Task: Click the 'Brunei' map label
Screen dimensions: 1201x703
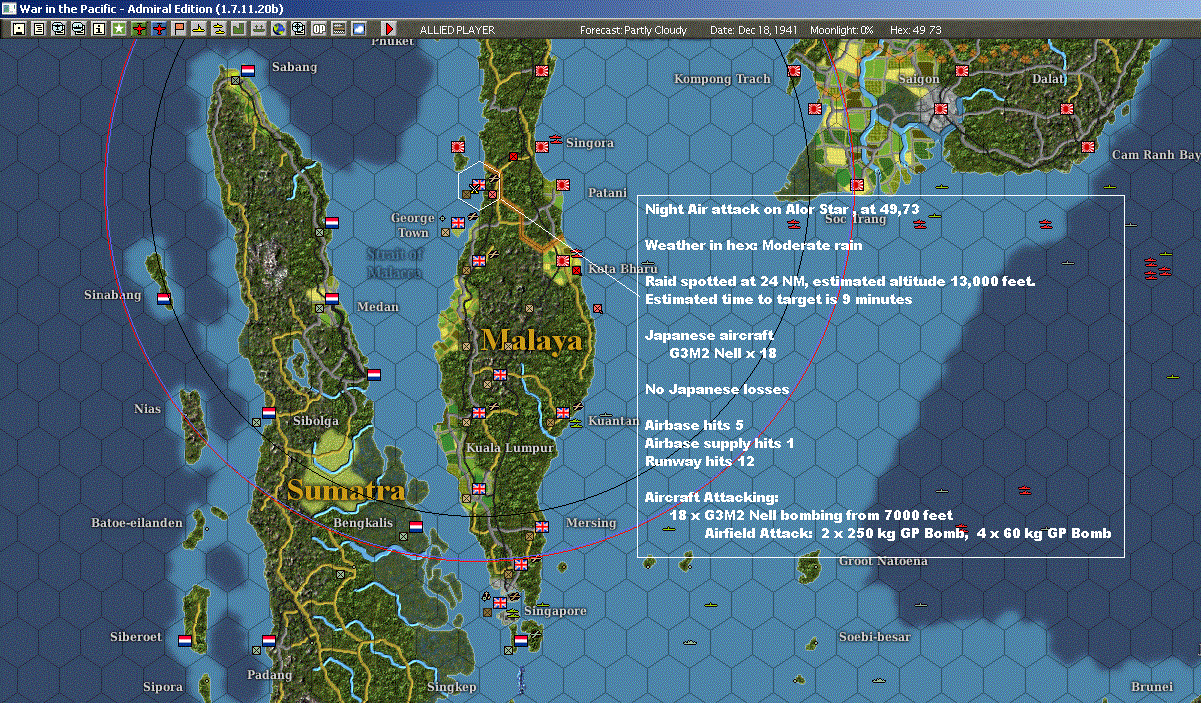Action: tap(1152, 687)
